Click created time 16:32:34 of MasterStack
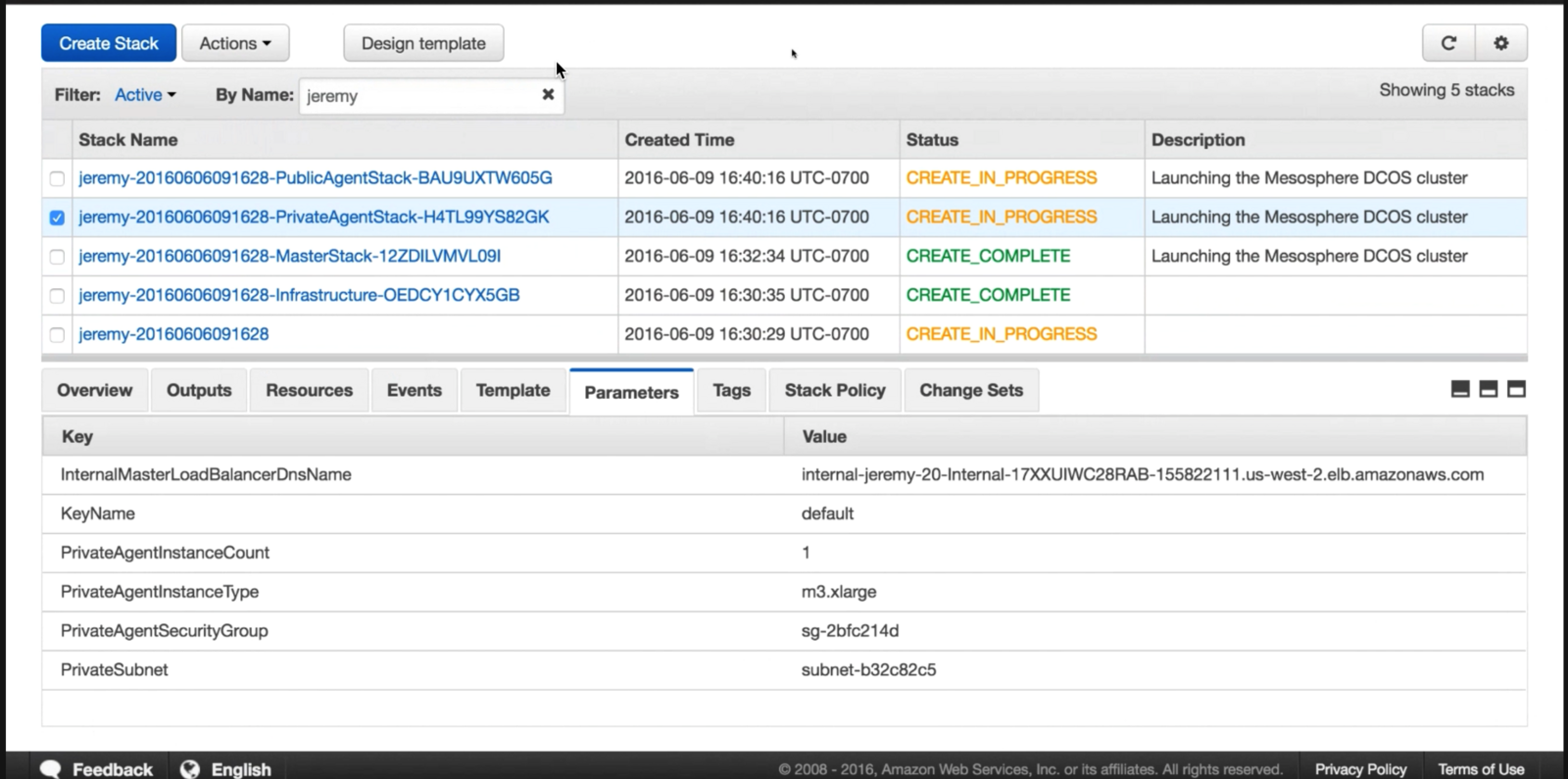Image resolution: width=1568 pixels, height=779 pixels. 747,256
